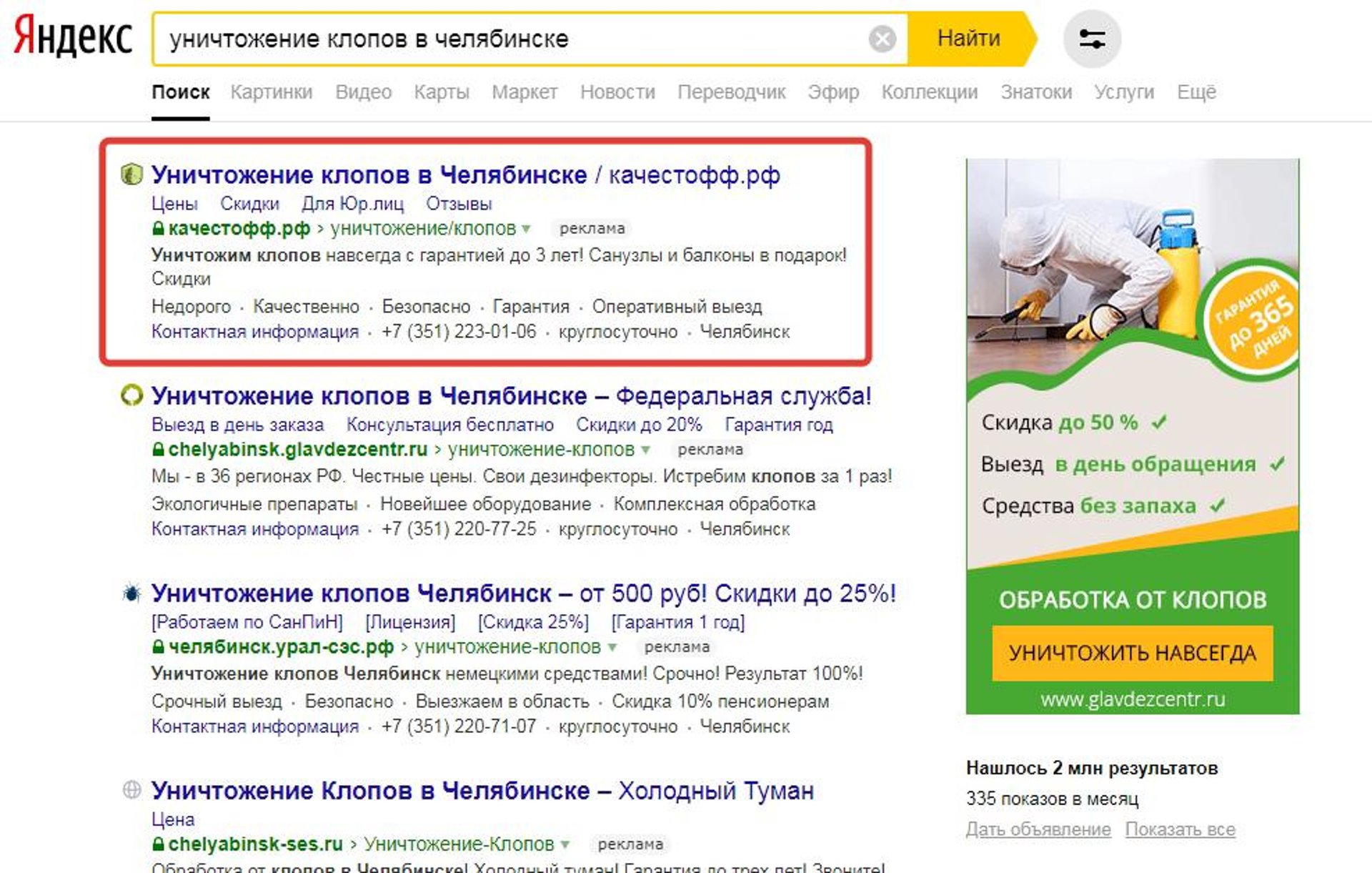The image size is (1372, 873).
Task: Open the Отзывы sitelink
Action: 459,204
